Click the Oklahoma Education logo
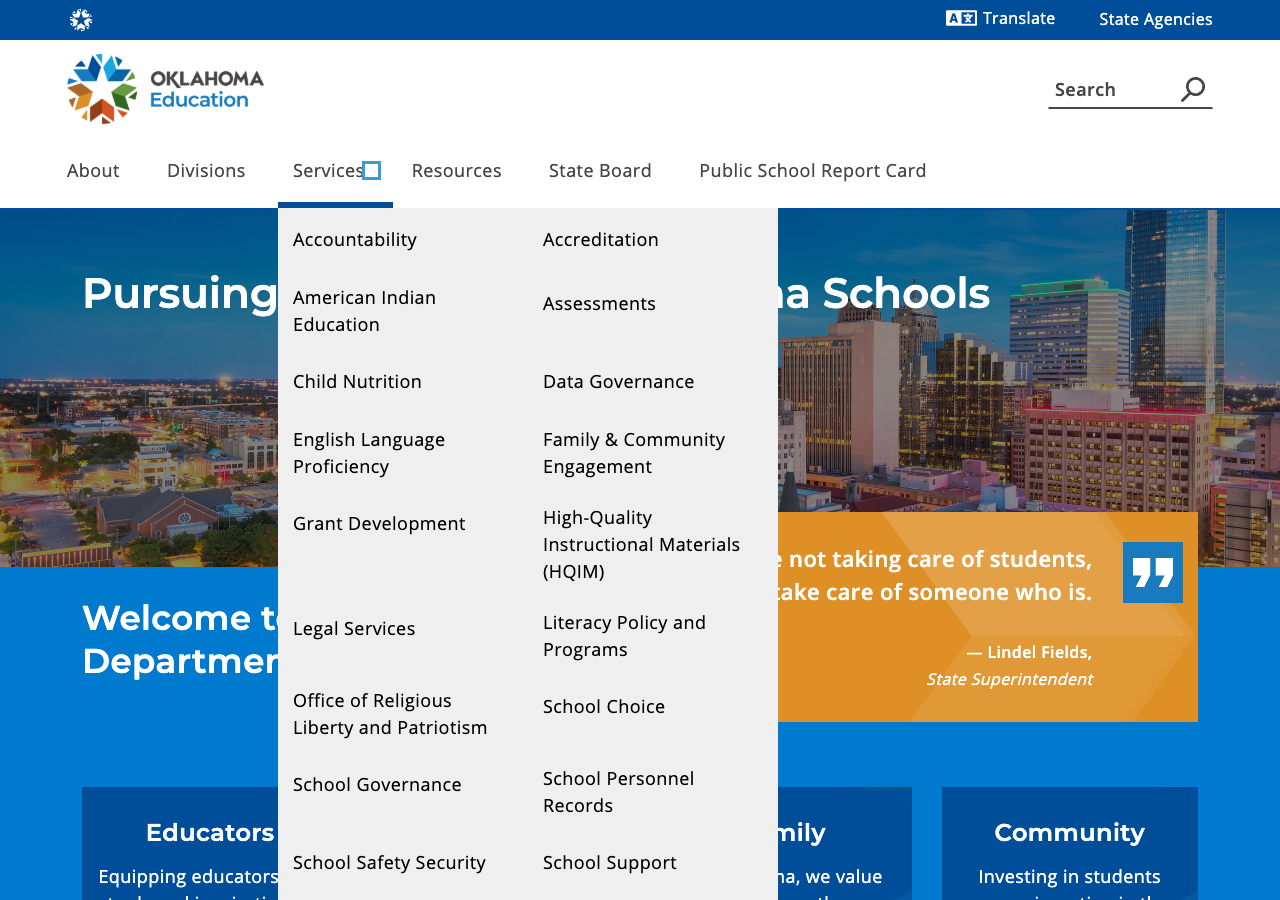The width and height of the screenshot is (1280, 900). tap(166, 89)
